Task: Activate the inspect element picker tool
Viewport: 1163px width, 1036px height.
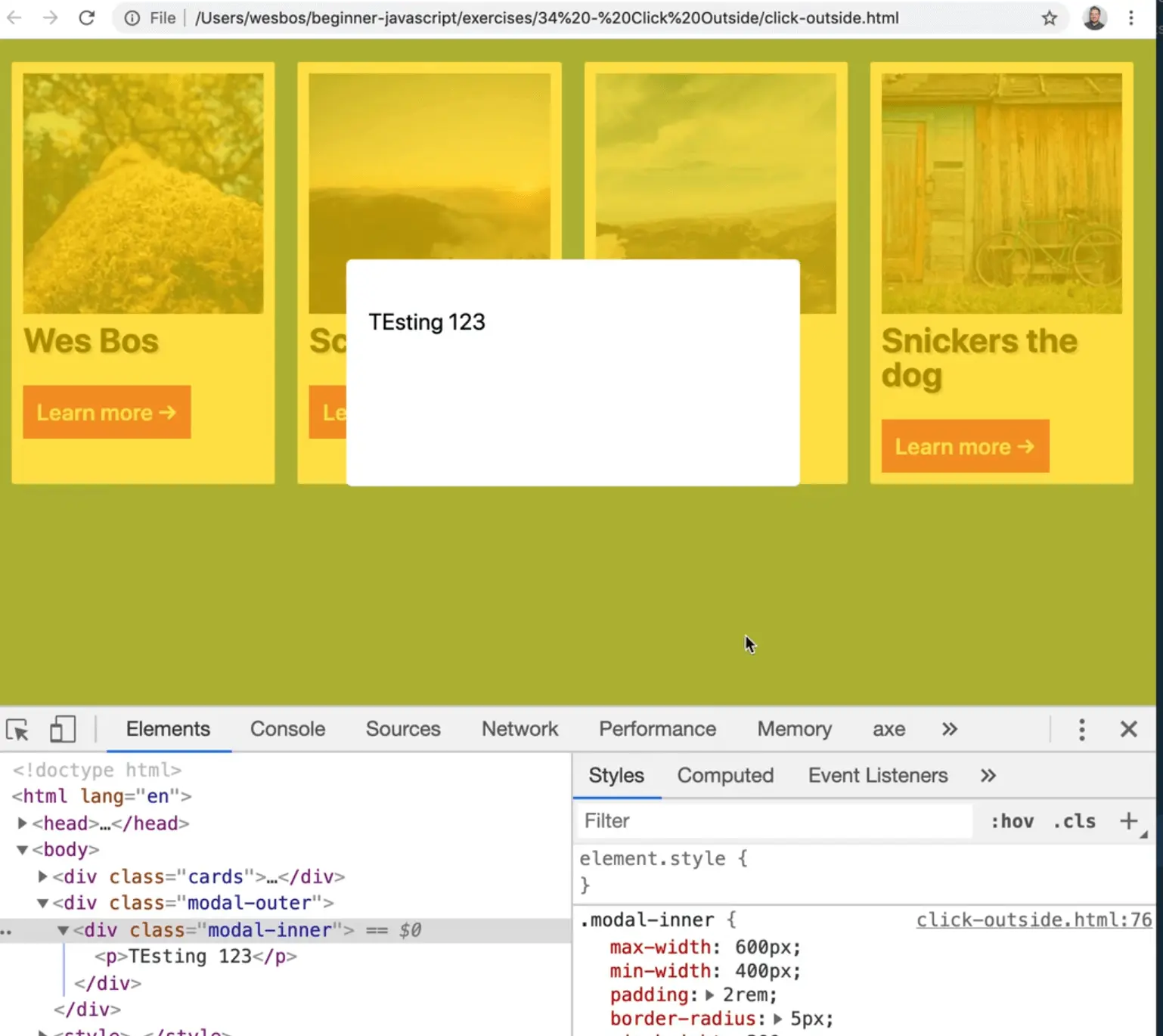Action: 17,730
